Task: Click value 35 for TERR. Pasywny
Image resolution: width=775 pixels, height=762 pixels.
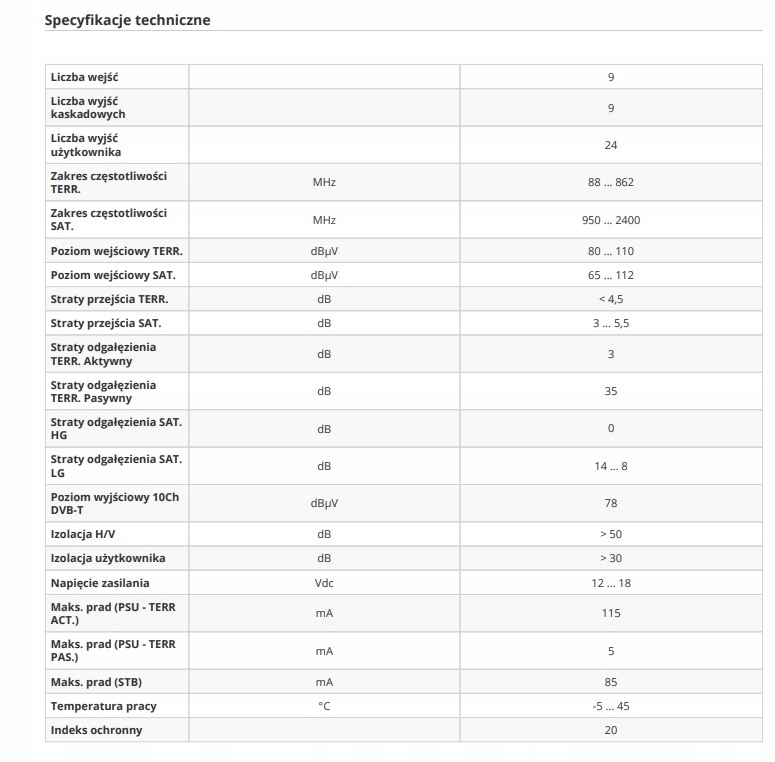Action: pyautogui.click(x=611, y=391)
